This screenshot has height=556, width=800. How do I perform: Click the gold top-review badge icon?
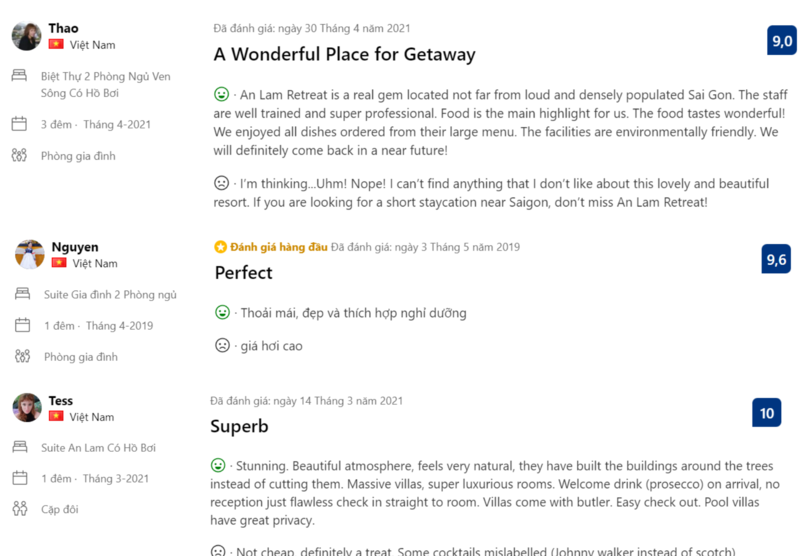(x=220, y=247)
